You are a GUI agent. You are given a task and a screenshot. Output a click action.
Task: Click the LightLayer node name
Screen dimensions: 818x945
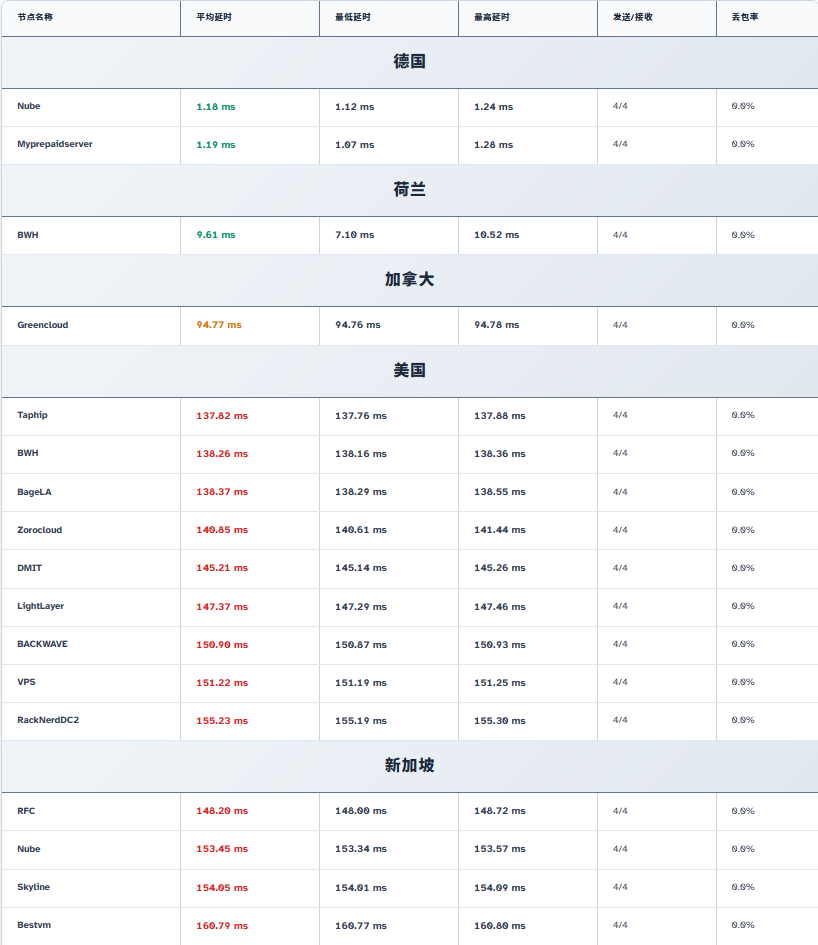tap(41, 606)
